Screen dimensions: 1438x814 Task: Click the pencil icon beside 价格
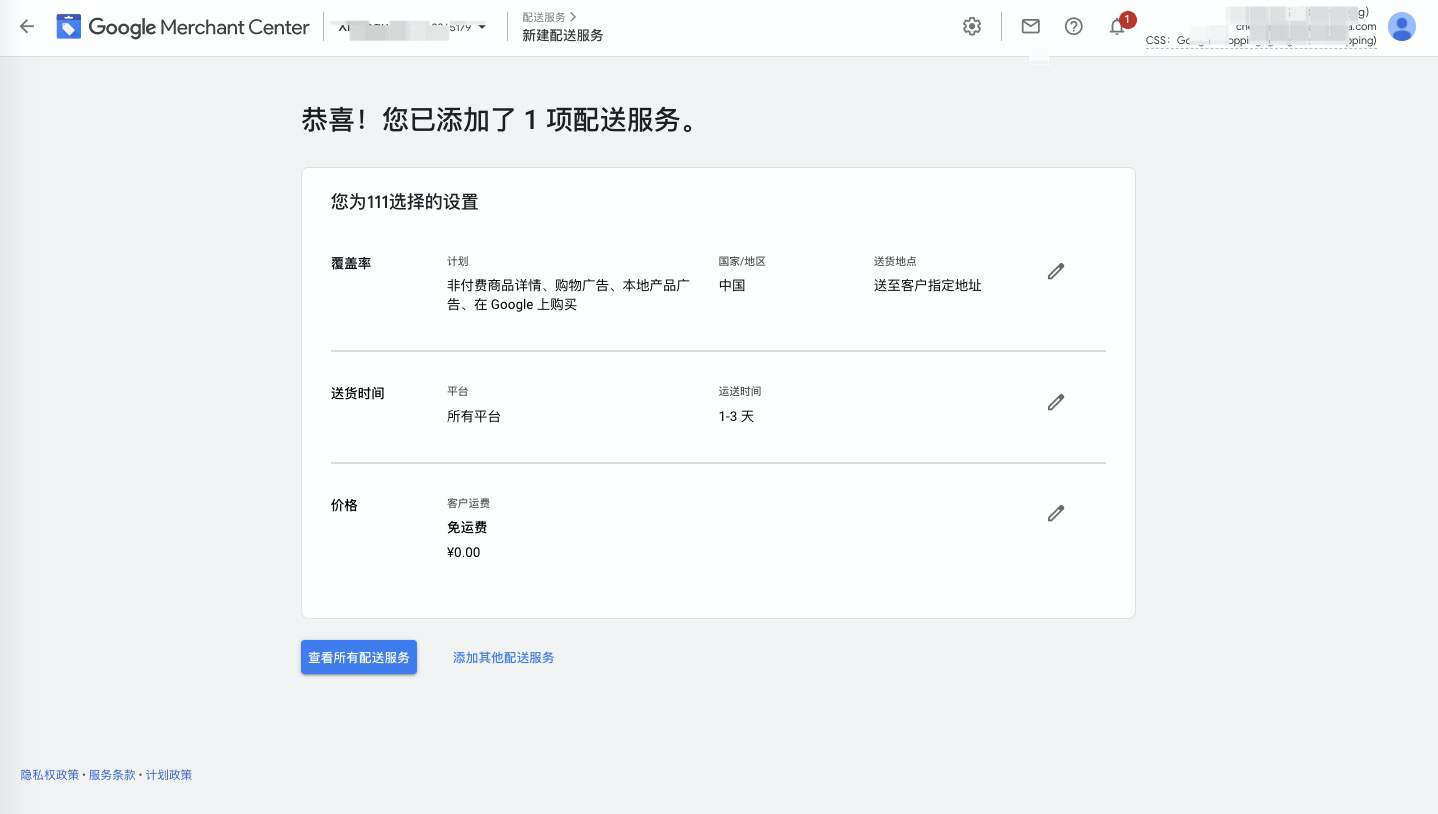click(x=1055, y=513)
